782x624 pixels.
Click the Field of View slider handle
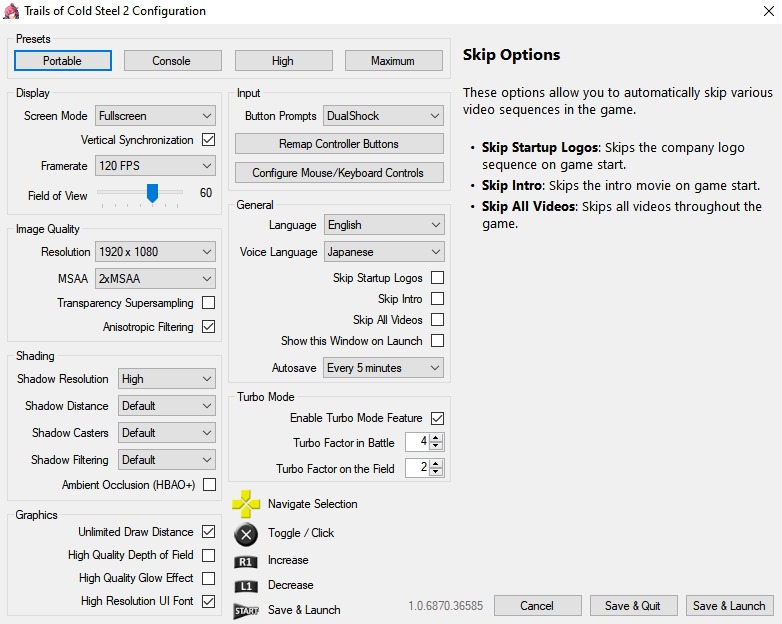click(153, 193)
